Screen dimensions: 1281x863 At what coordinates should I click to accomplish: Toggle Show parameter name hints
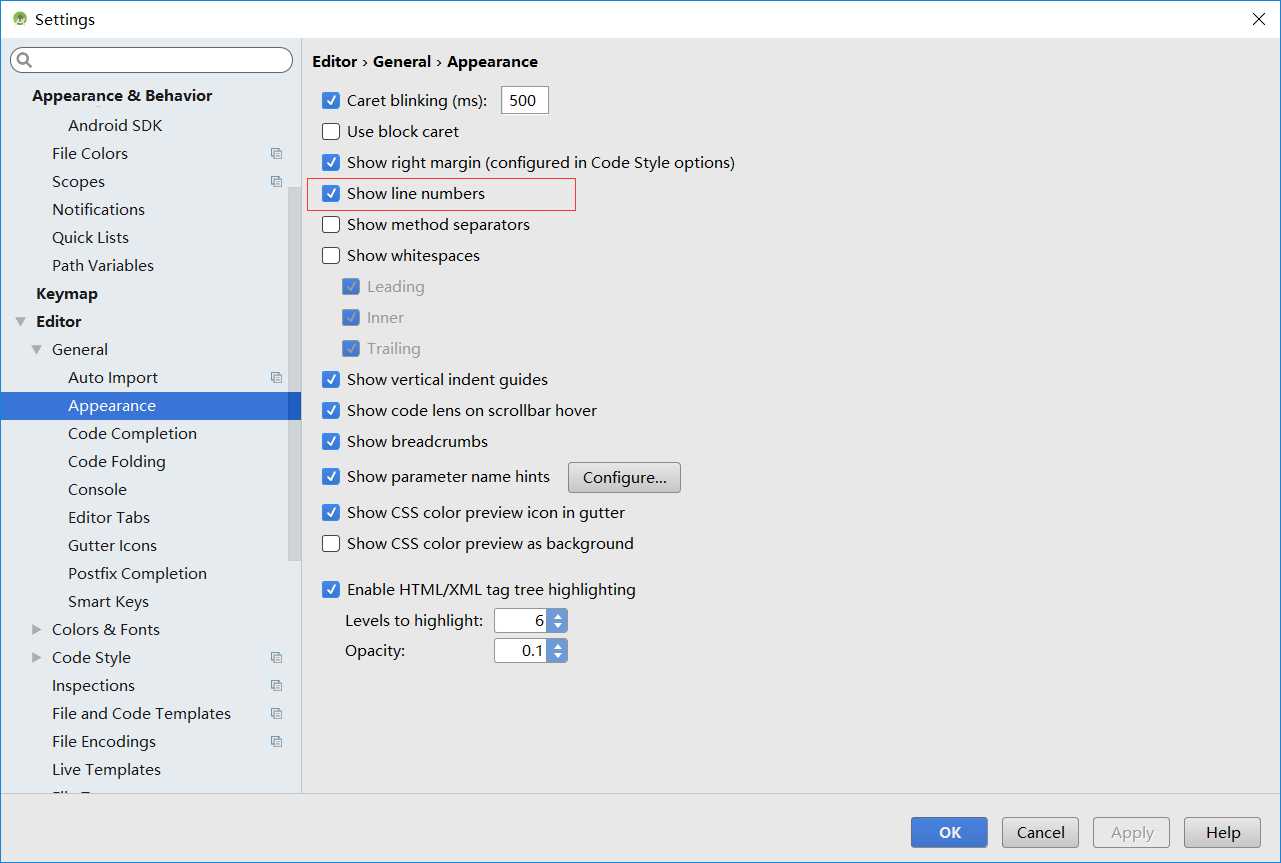click(331, 477)
